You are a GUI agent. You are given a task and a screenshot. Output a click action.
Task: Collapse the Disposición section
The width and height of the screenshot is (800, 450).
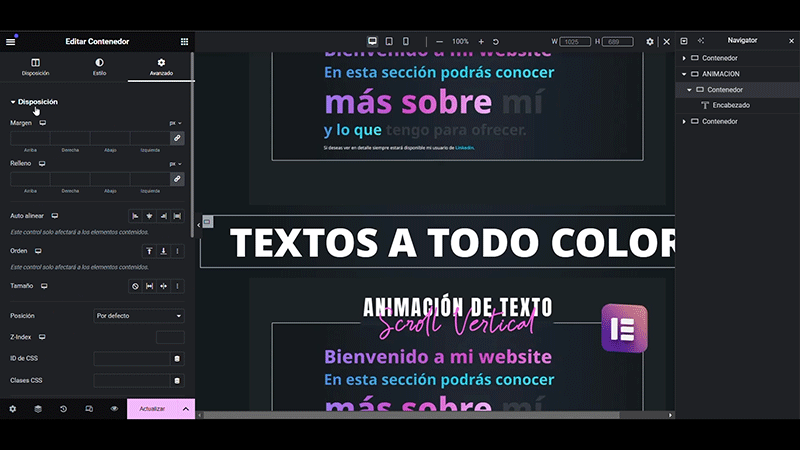[x=34, y=102]
